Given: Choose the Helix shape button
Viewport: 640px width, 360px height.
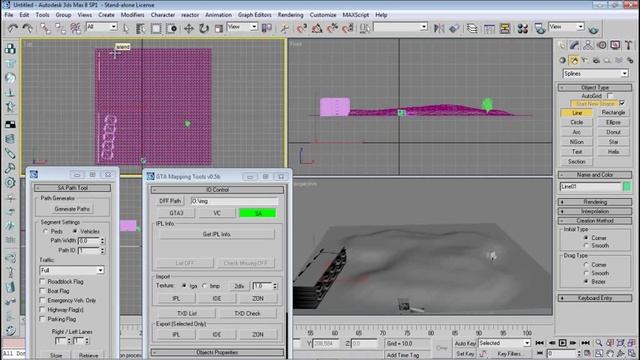Looking at the screenshot, I should (613, 151).
